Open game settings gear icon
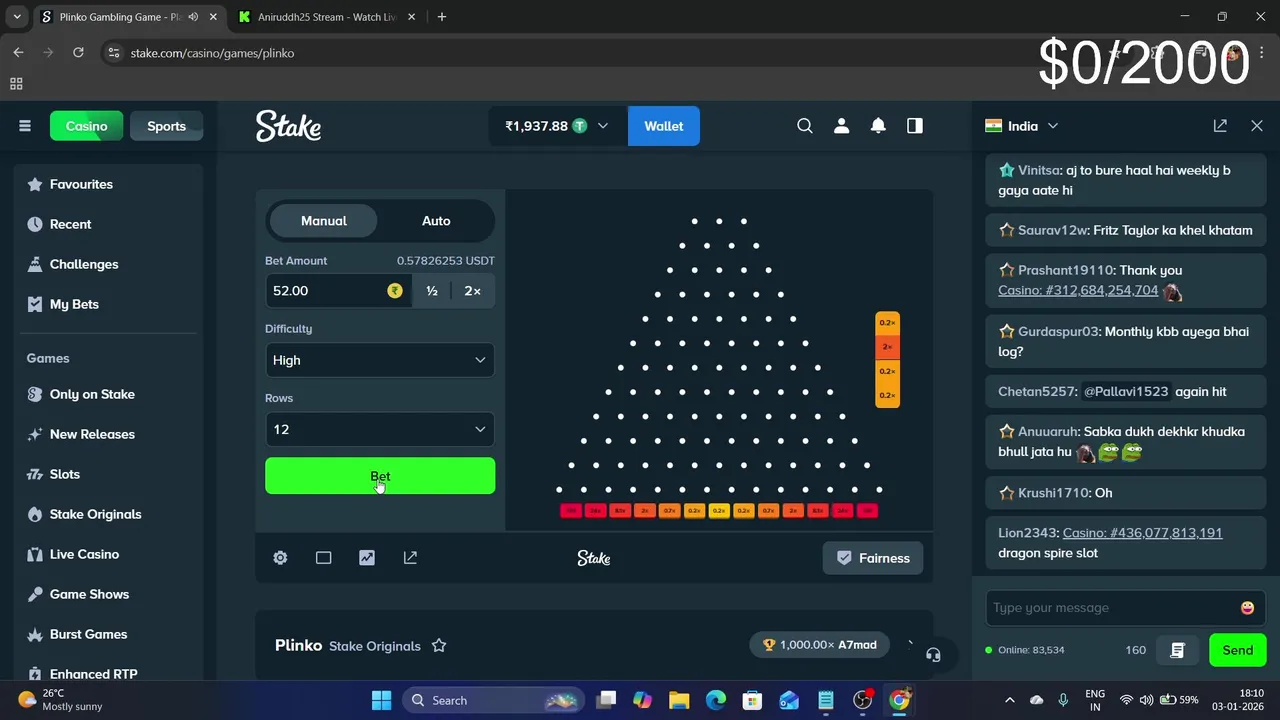Viewport: 1280px width, 720px height. coord(280,558)
